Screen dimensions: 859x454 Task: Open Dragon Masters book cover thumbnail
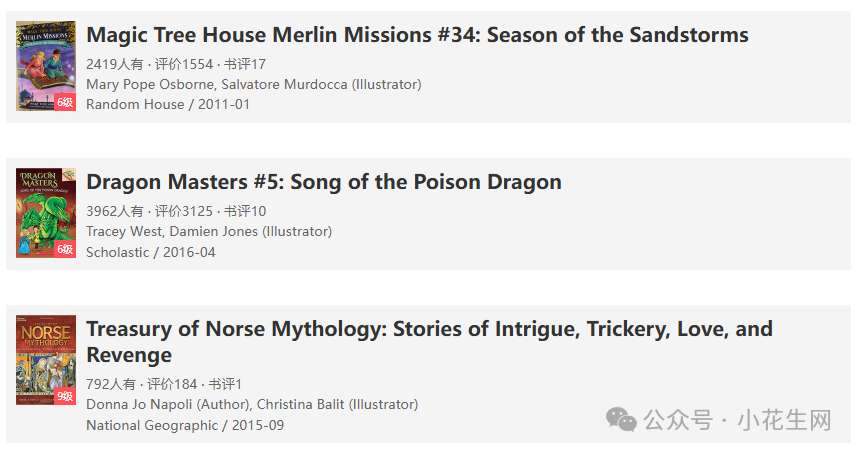tap(46, 213)
